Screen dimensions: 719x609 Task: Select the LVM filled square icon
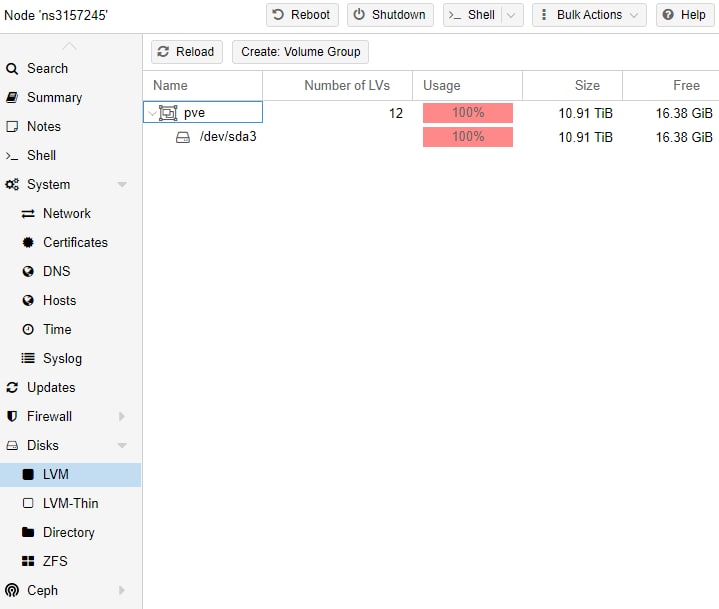pos(28,475)
